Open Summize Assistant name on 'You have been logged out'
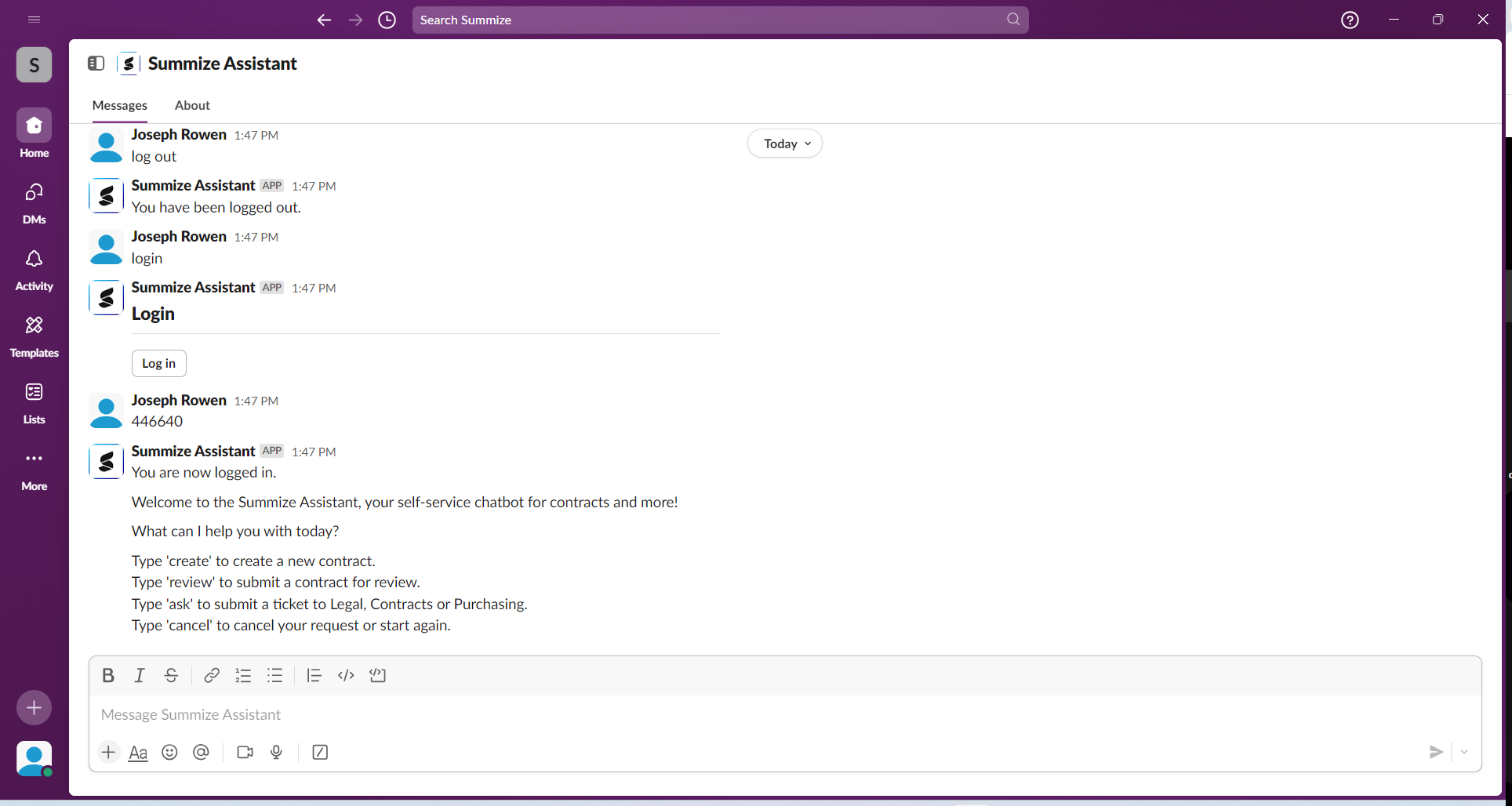Image resolution: width=1512 pixels, height=806 pixels. coord(194,186)
